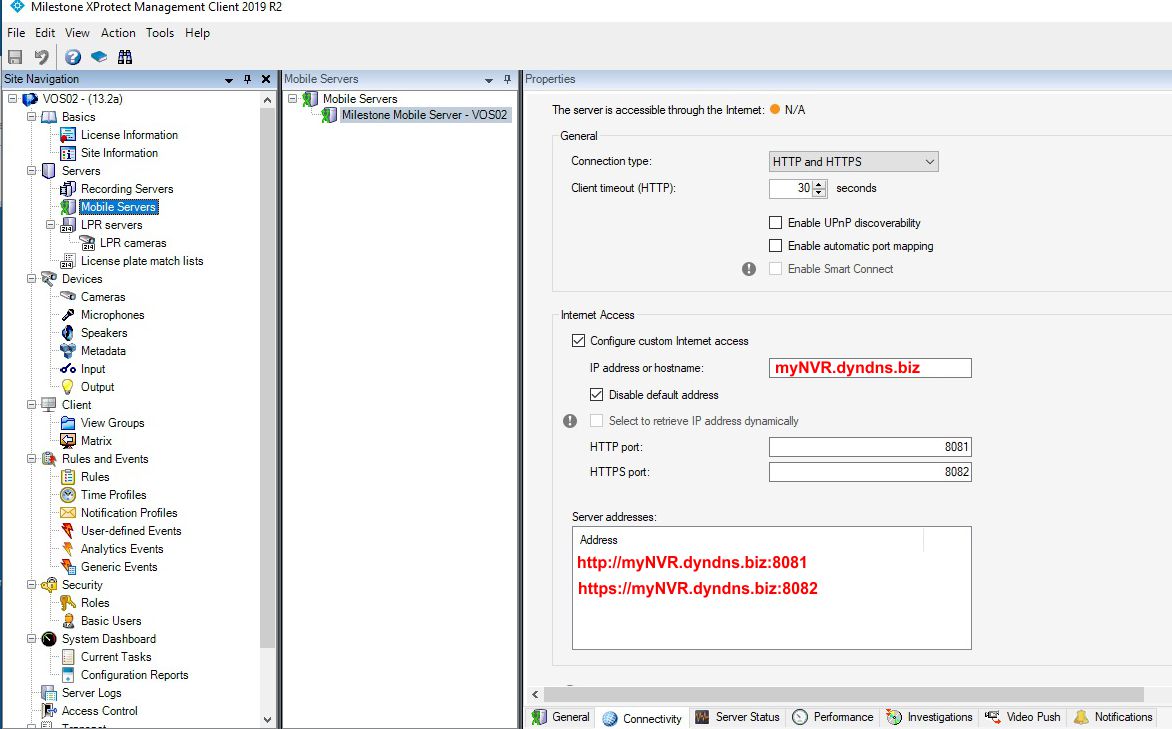Click the Matrix icon
Screen dimensions: 1172x729
tap(68, 440)
